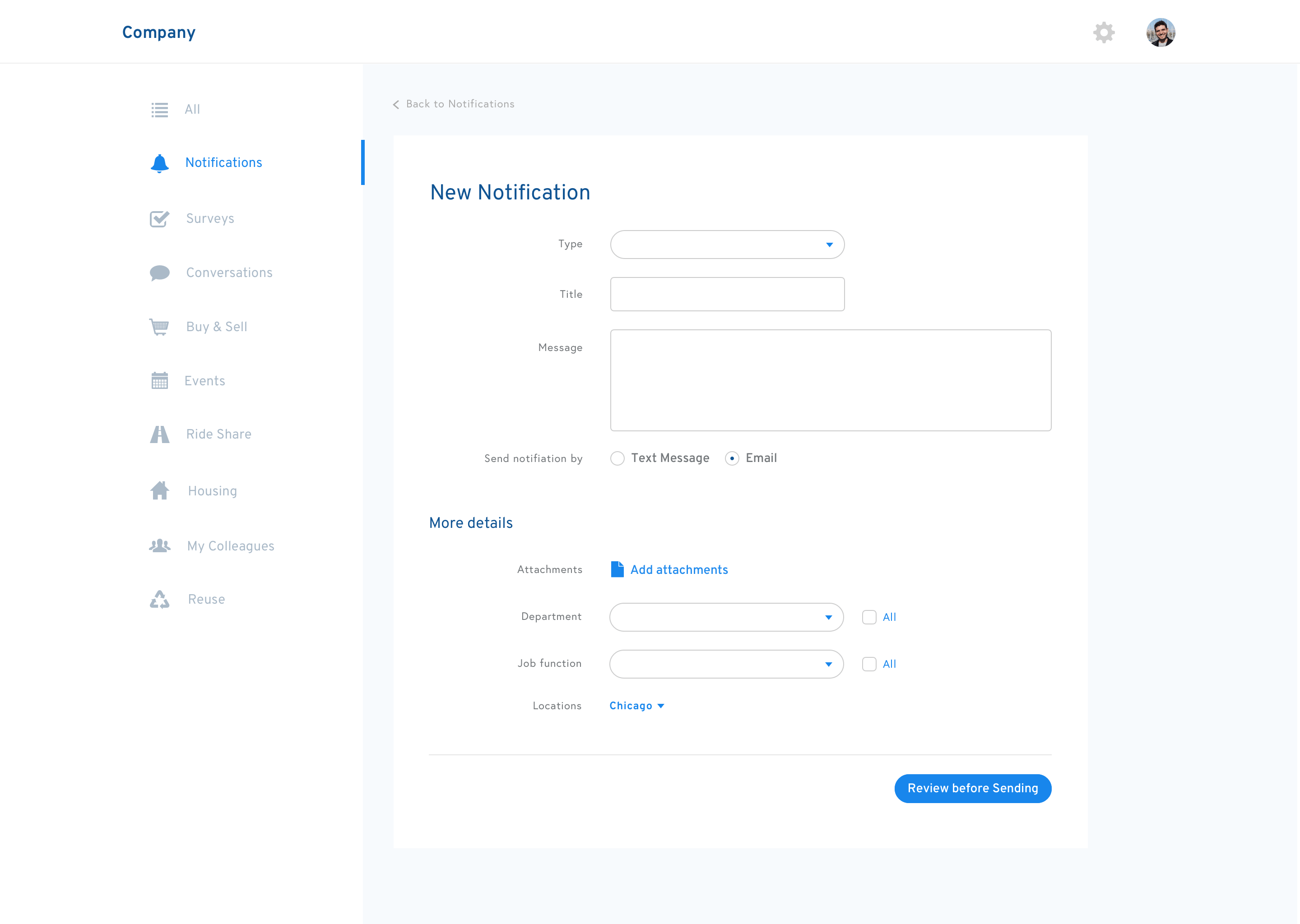Click the Surveys checkmark icon
Screen dimensions: 1300x924
point(159,218)
